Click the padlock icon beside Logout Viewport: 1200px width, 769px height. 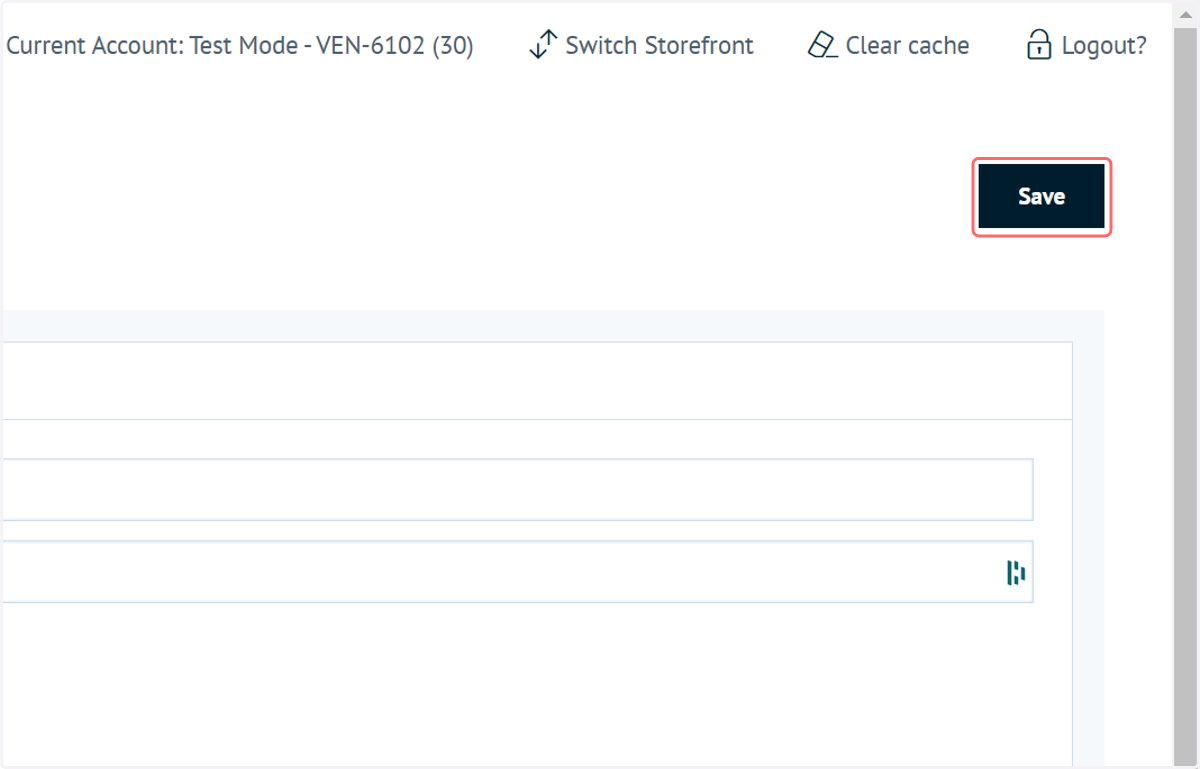click(1039, 45)
